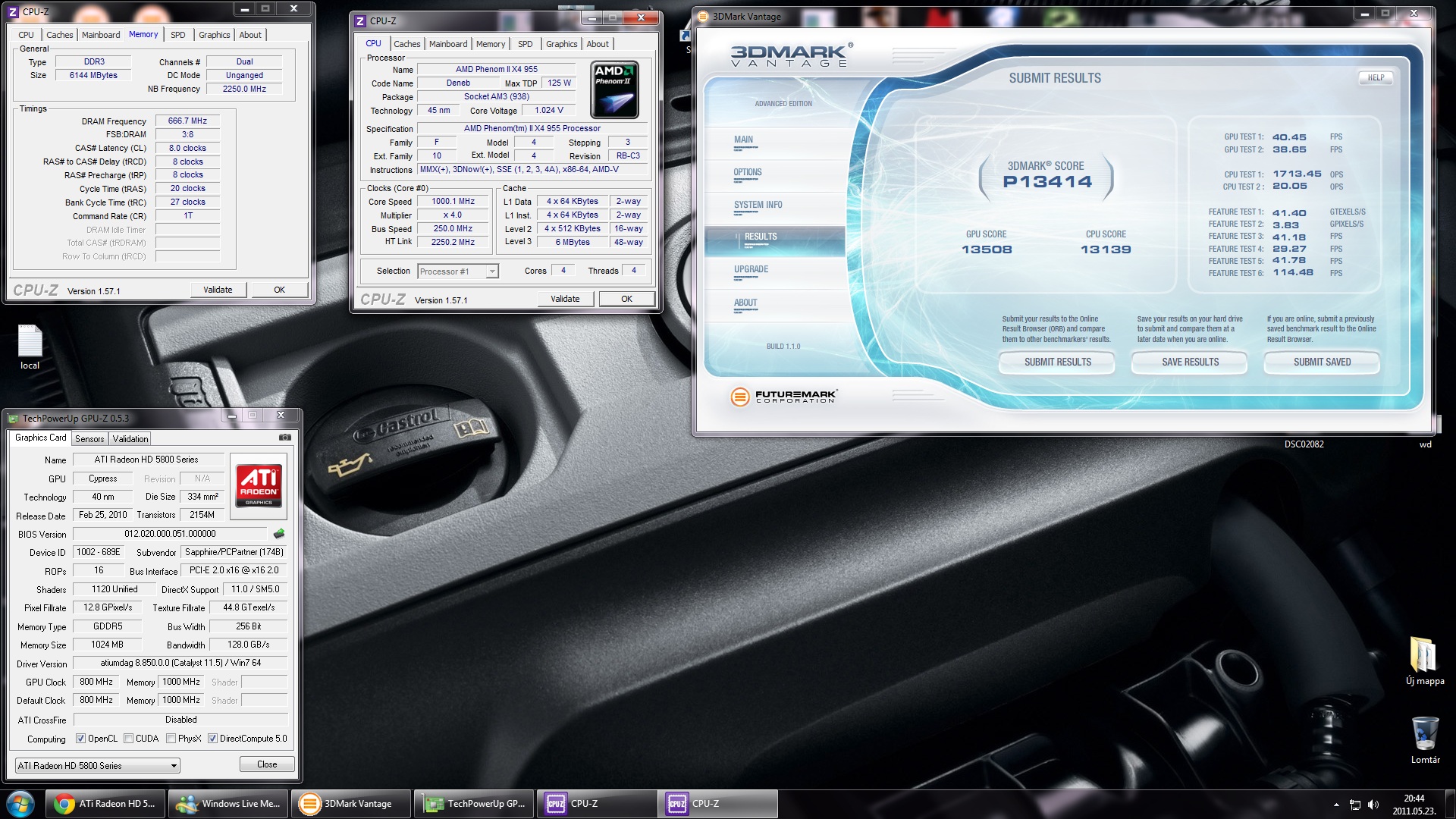Click the BIOS save chip icon in GPU-Z
Image resolution: width=1456 pixels, height=819 pixels.
(279, 534)
